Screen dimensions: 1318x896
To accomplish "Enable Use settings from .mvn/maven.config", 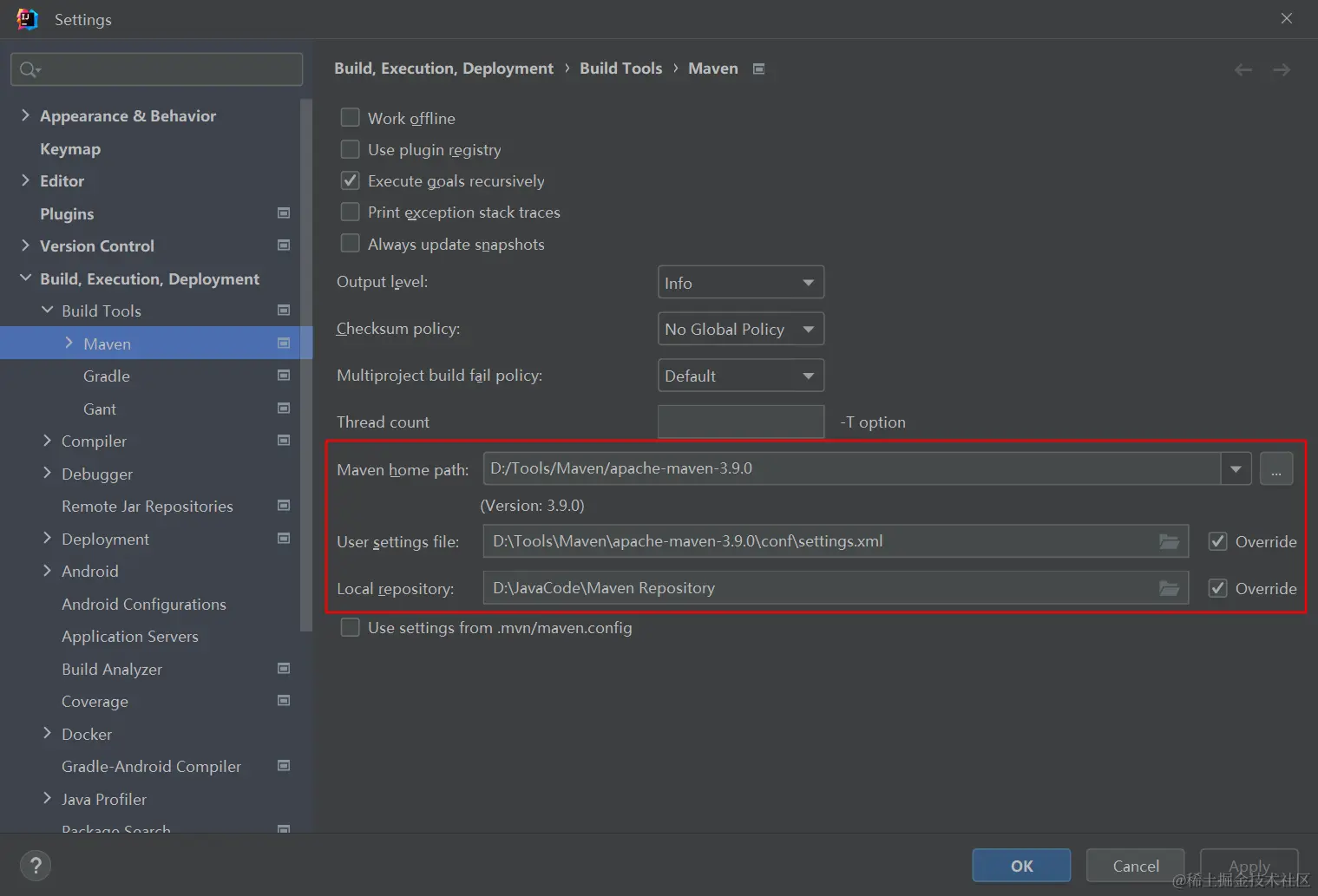I will (350, 627).
